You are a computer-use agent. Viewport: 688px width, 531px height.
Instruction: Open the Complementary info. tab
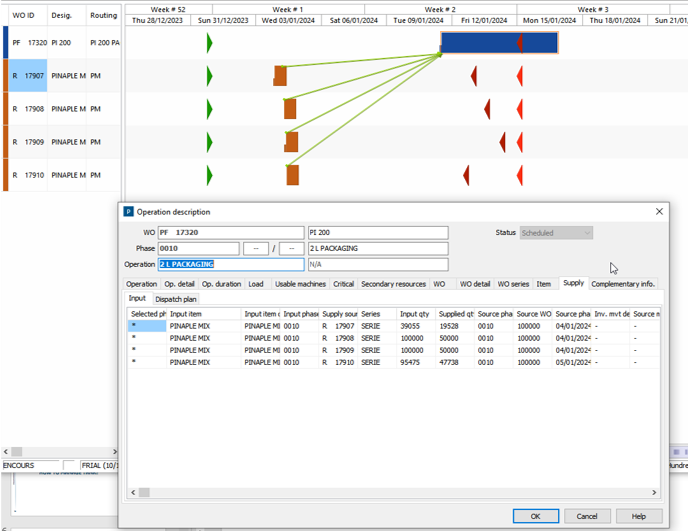623,284
